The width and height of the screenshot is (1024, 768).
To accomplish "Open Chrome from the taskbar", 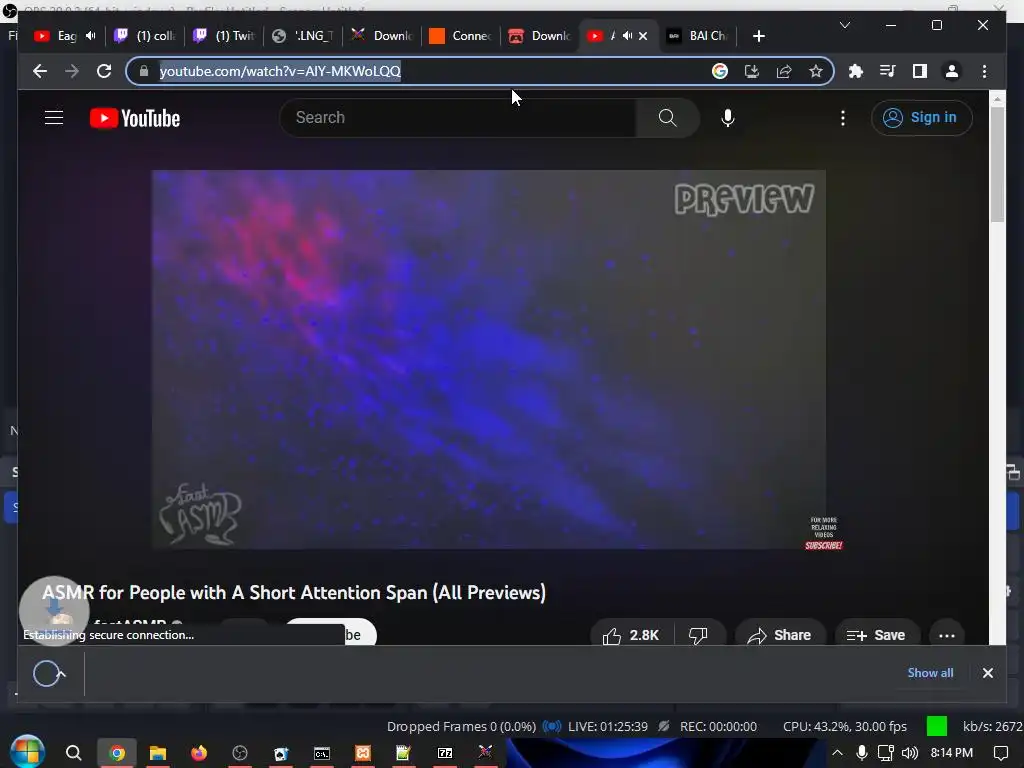I will 117,753.
